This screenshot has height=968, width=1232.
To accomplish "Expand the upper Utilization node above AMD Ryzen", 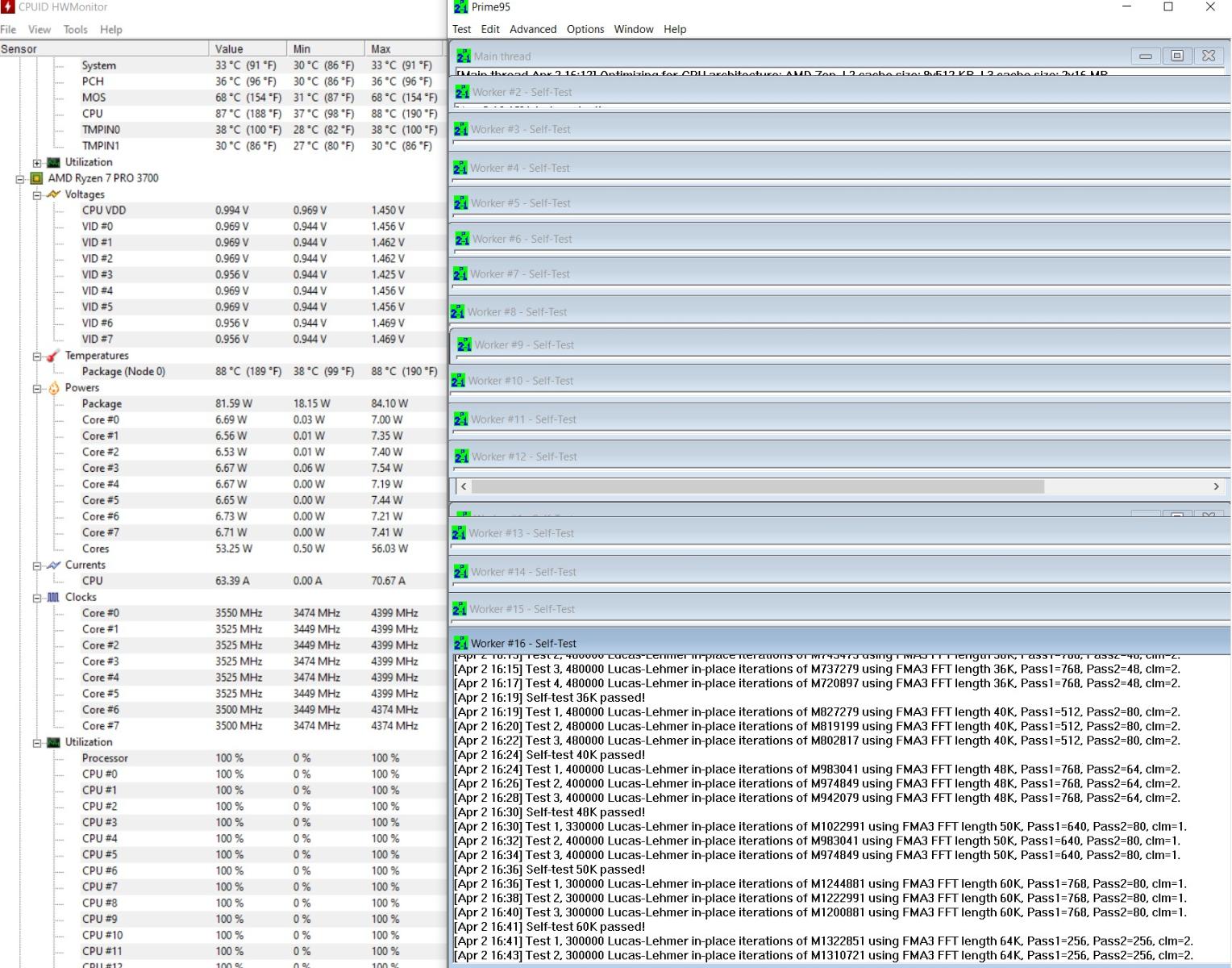I will click(37, 162).
